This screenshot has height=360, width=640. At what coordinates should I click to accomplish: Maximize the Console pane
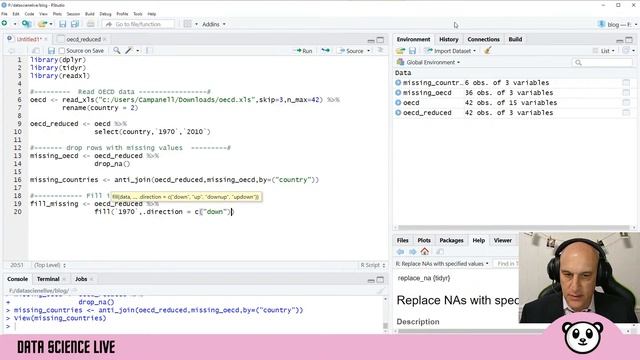(x=380, y=280)
